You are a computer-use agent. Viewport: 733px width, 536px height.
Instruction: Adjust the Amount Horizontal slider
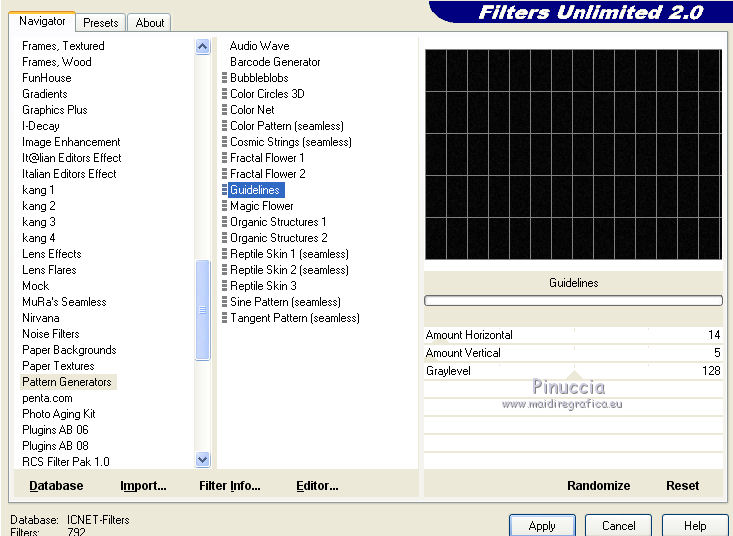click(574, 335)
